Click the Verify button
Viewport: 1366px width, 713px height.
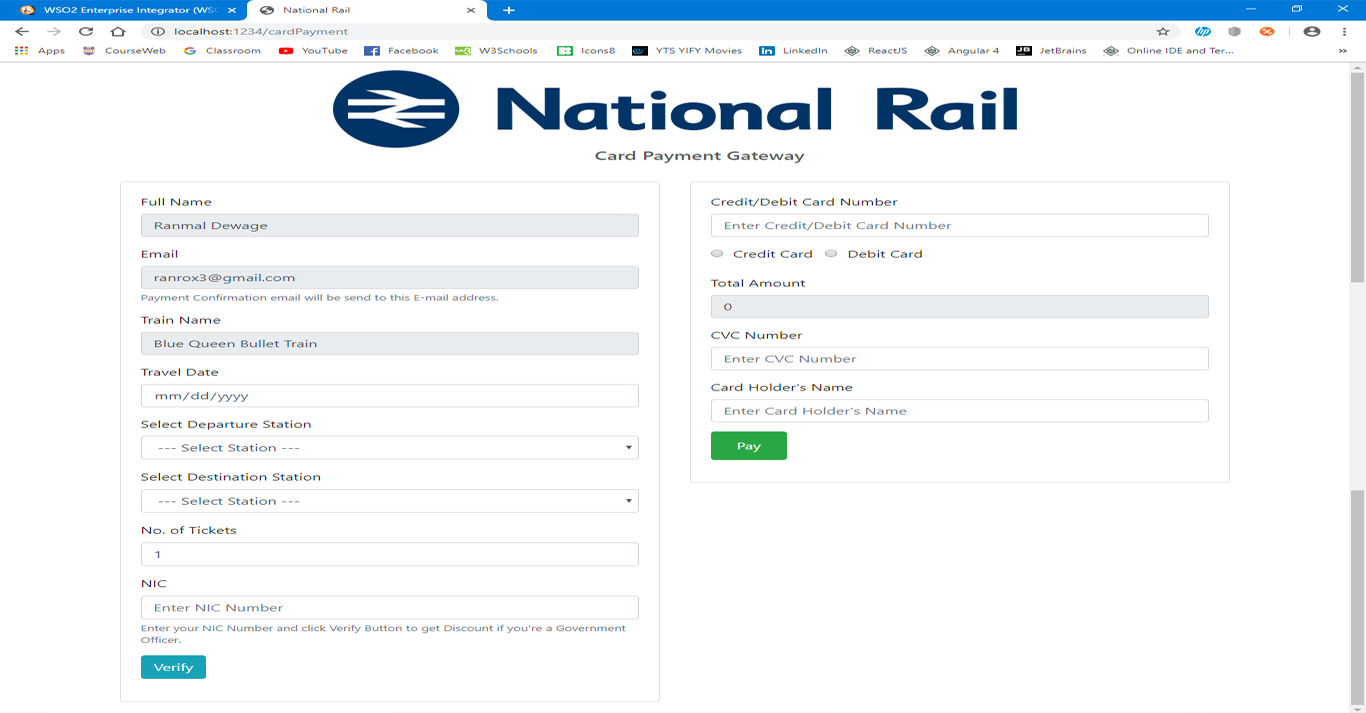pyautogui.click(x=173, y=667)
